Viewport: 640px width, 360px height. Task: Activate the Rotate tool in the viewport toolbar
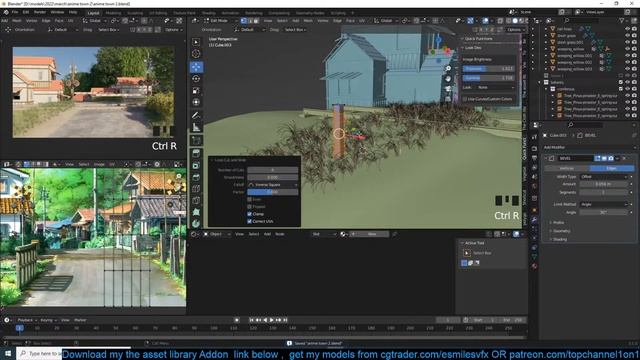[196, 79]
